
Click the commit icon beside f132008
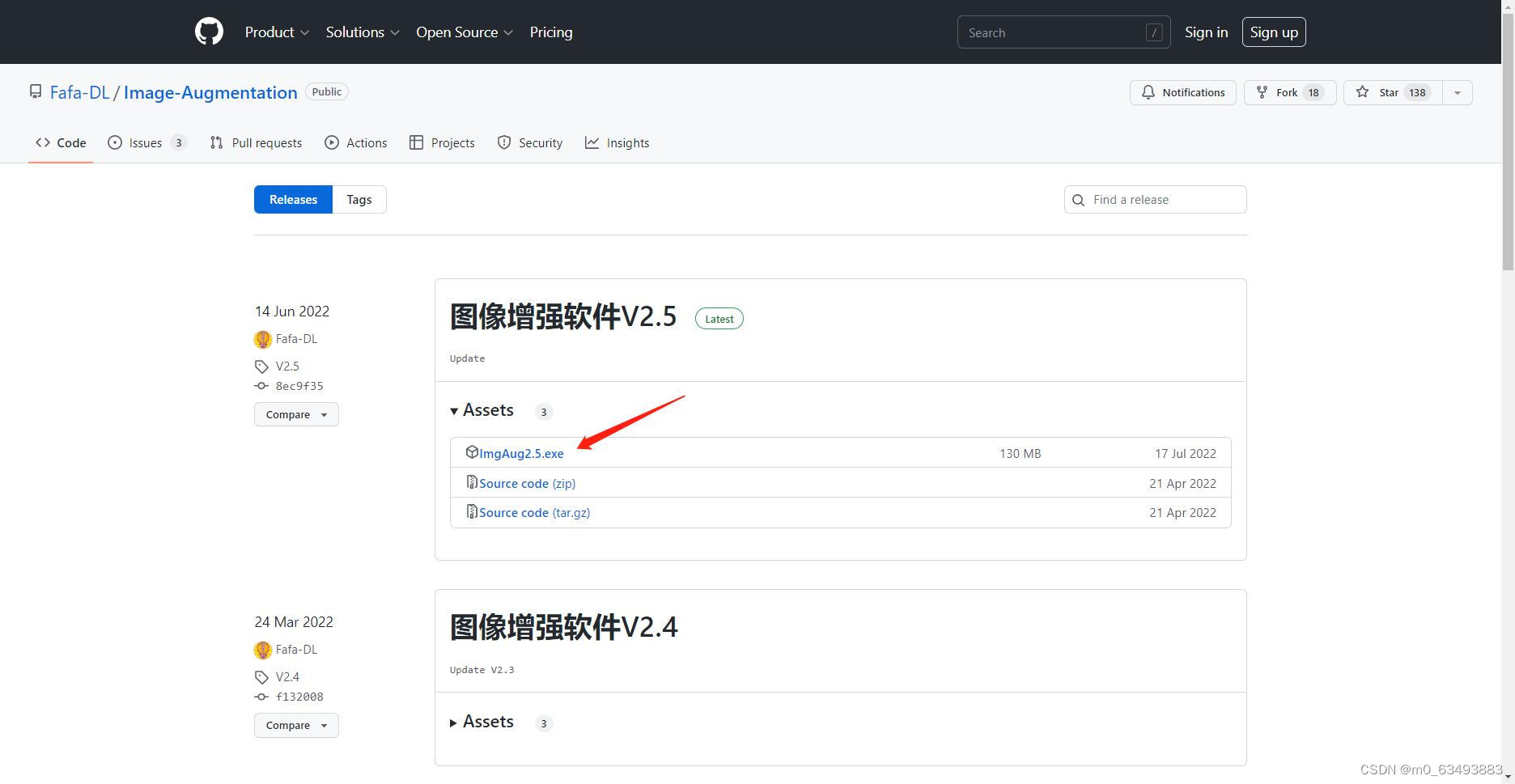coord(261,697)
